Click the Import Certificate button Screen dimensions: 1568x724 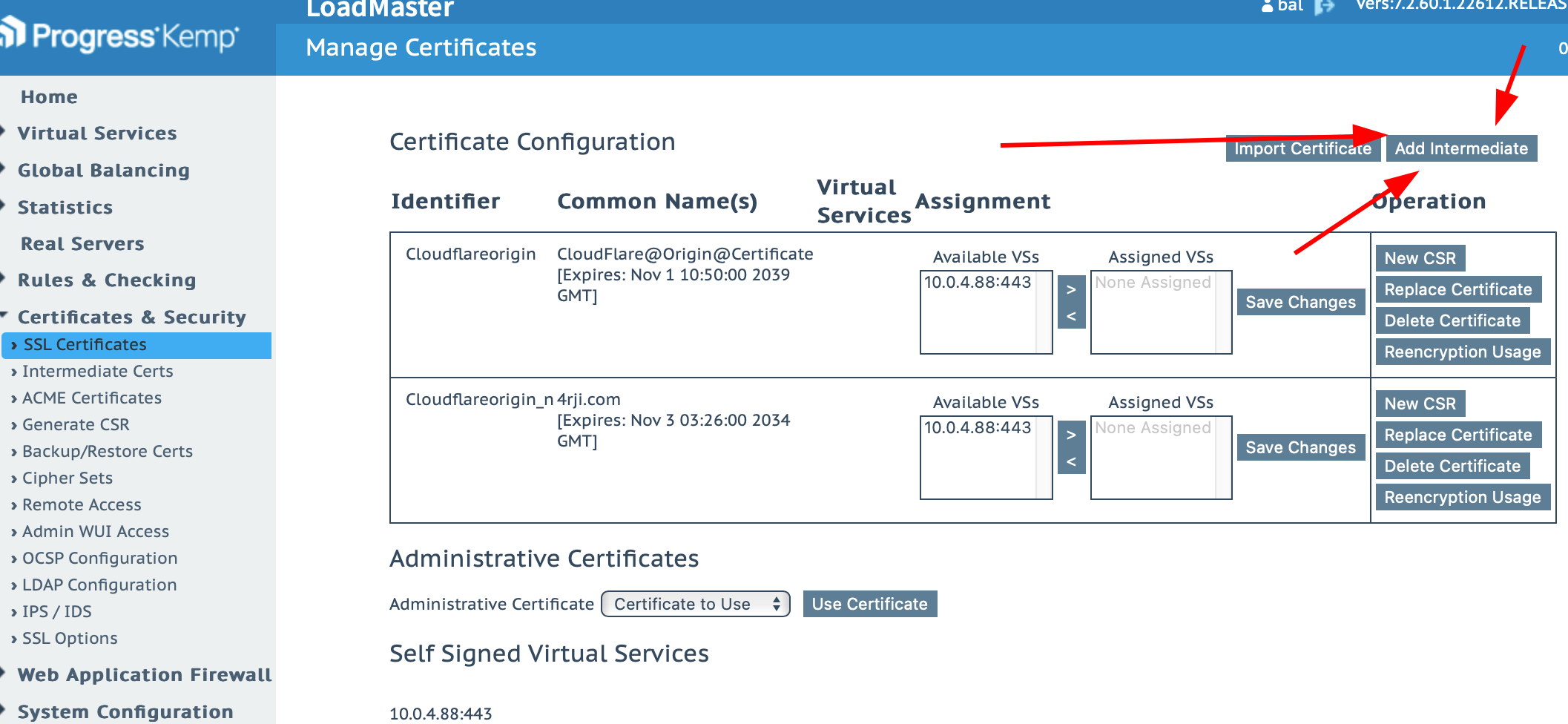click(x=1302, y=148)
